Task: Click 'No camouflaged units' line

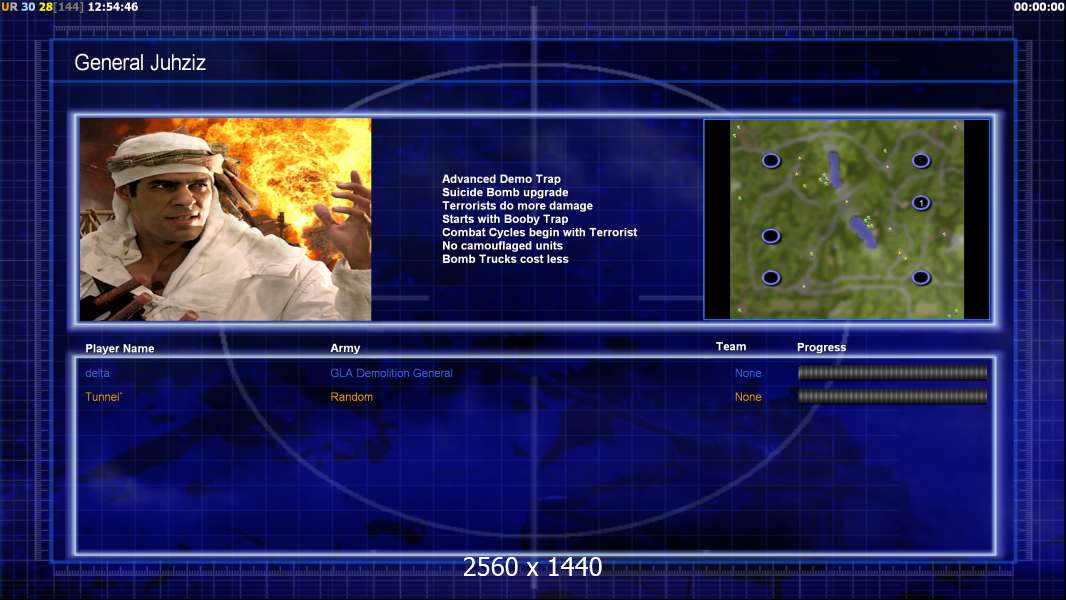Action: click(x=502, y=245)
